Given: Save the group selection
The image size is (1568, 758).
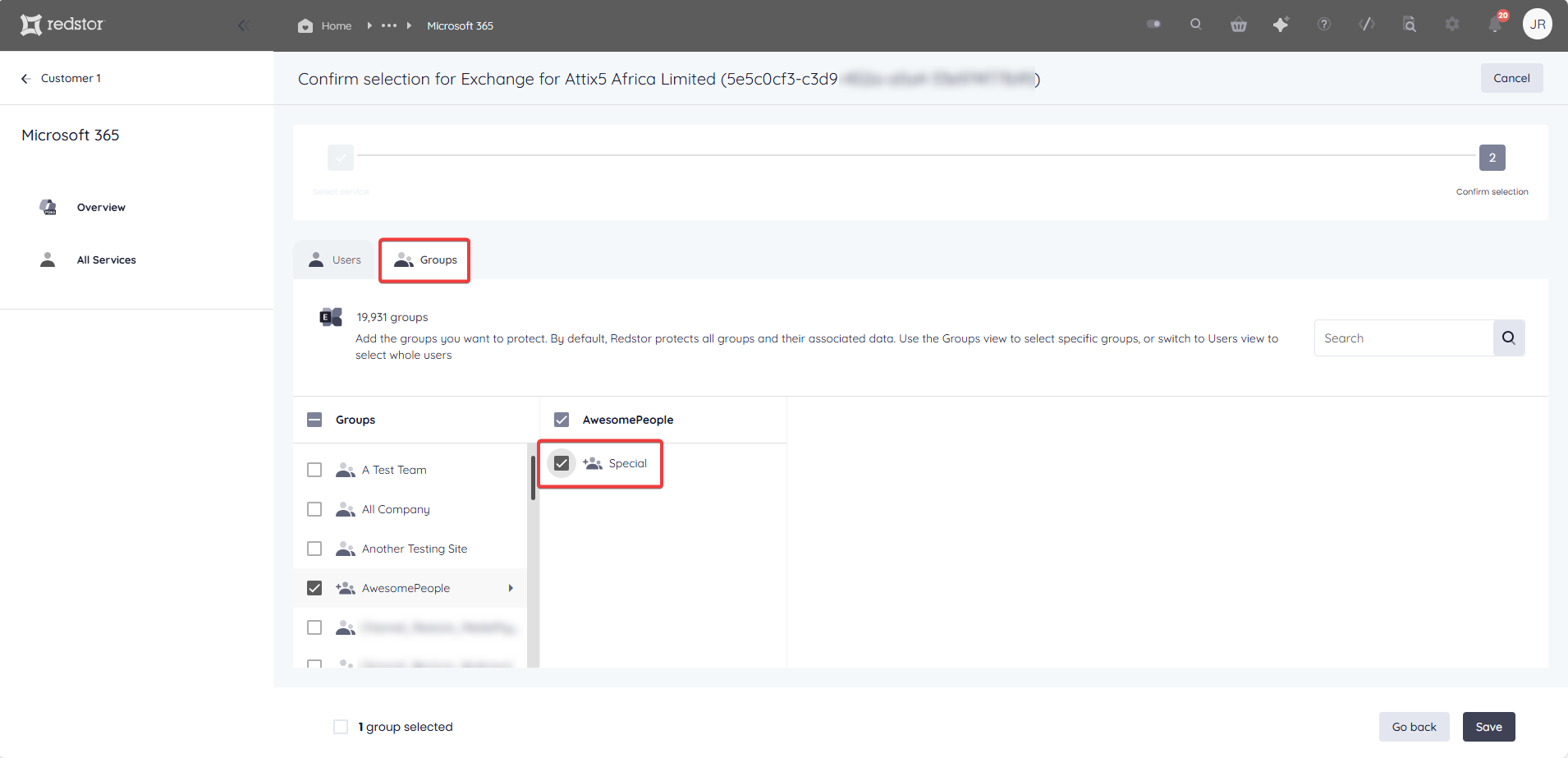Looking at the screenshot, I should (x=1488, y=727).
